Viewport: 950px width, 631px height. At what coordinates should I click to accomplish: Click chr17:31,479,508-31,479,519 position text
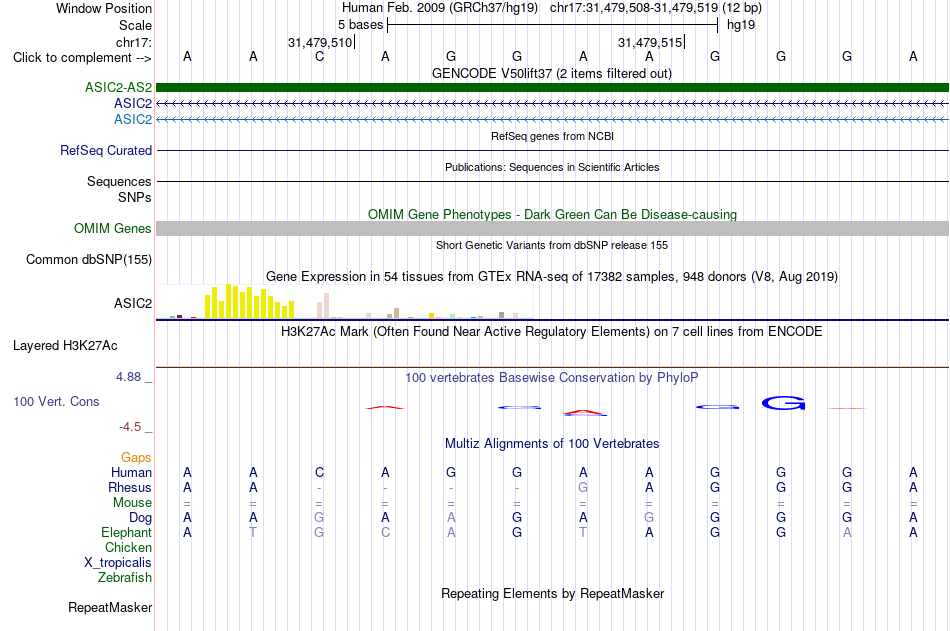click(x=634, y=8)
